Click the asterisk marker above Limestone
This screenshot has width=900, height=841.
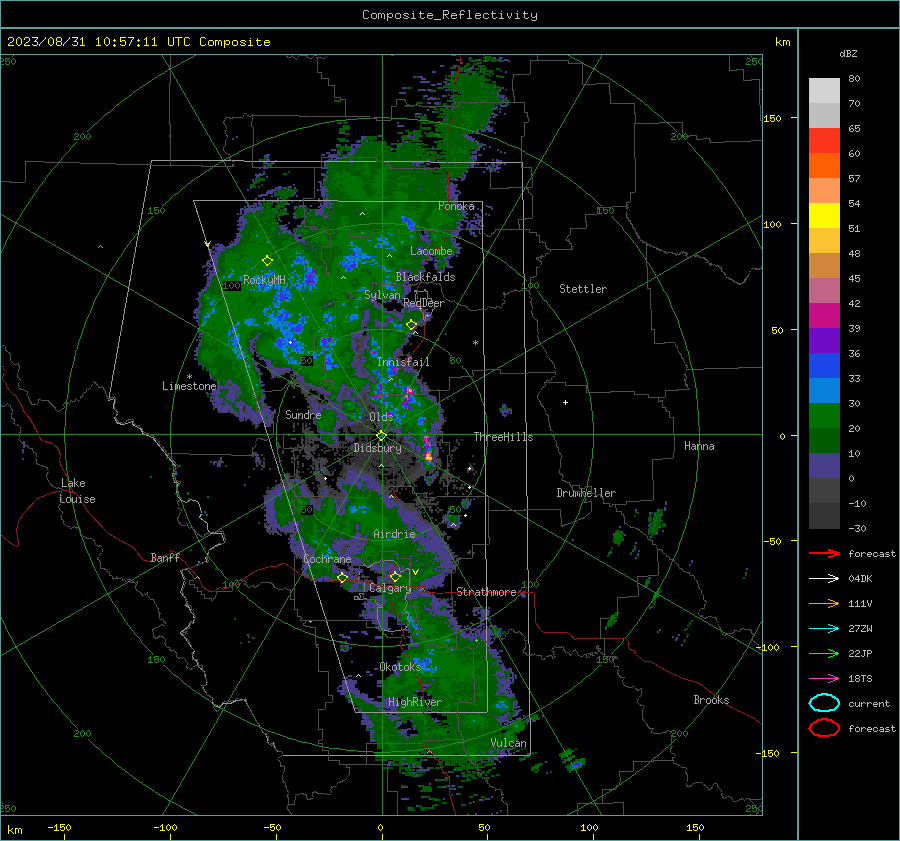[189, 377]
